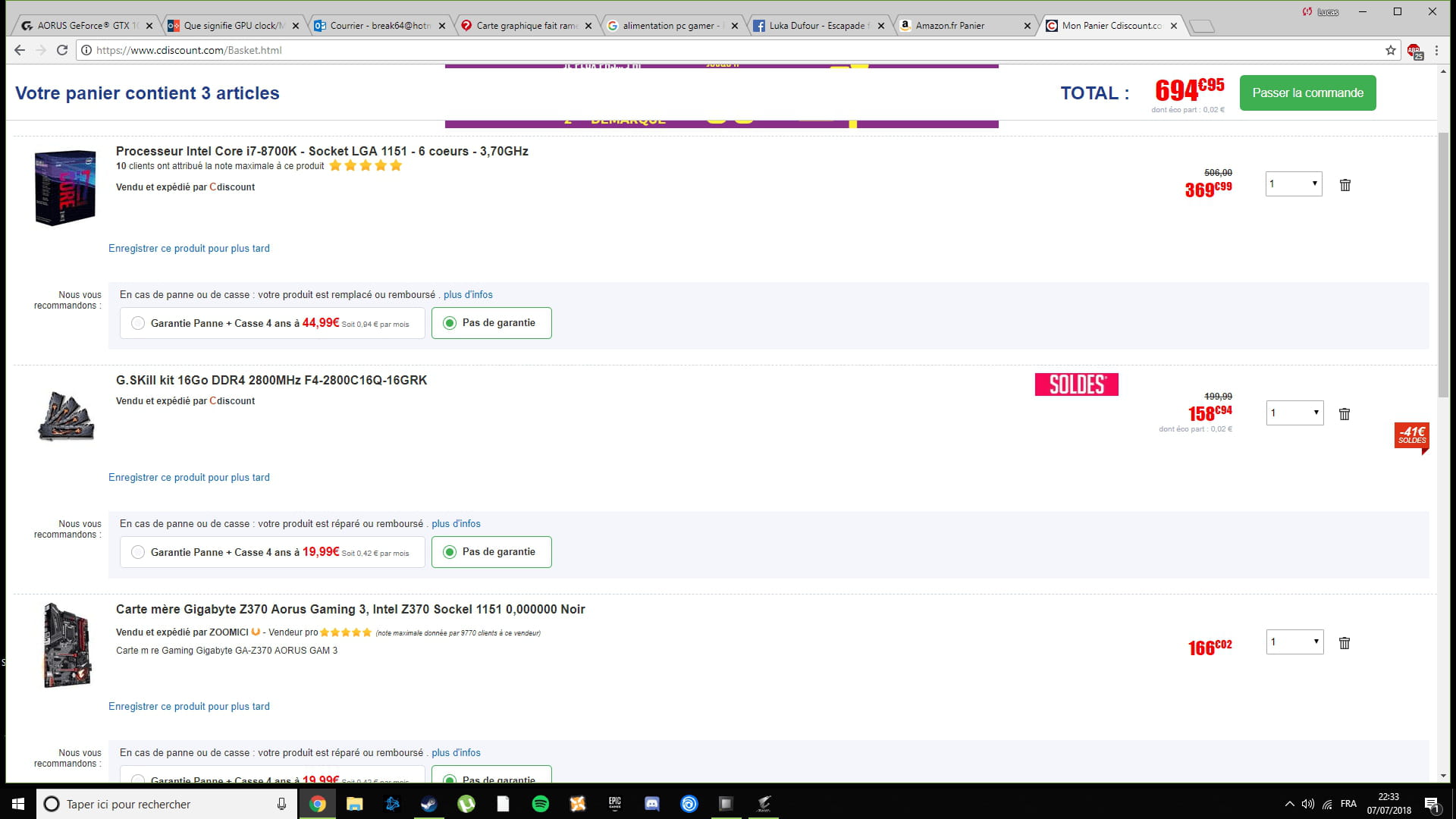The height and width of the screenshot is (819, 1456).
Task: Remove G.Skill 16Go DDR4 kit via trash icon
Action: (1344, 414)
